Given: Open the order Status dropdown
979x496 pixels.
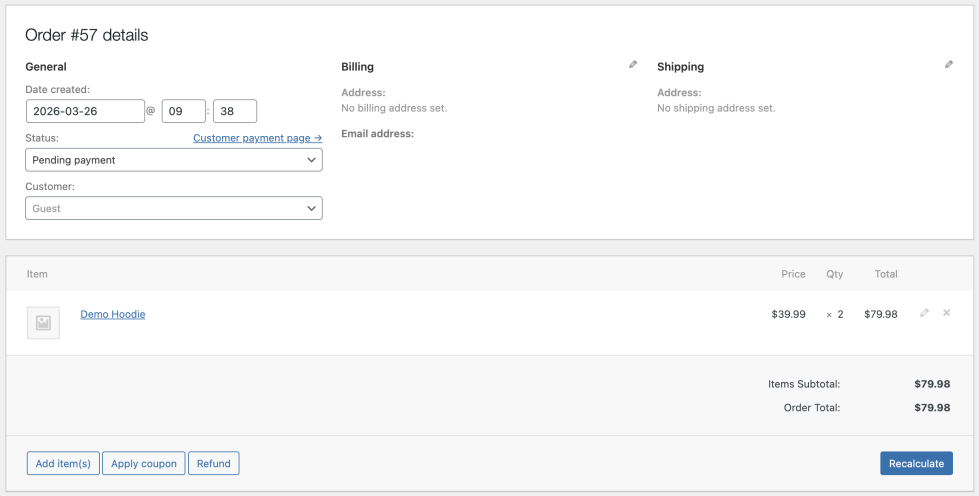Looking at the screenshot, I should 173,160.
